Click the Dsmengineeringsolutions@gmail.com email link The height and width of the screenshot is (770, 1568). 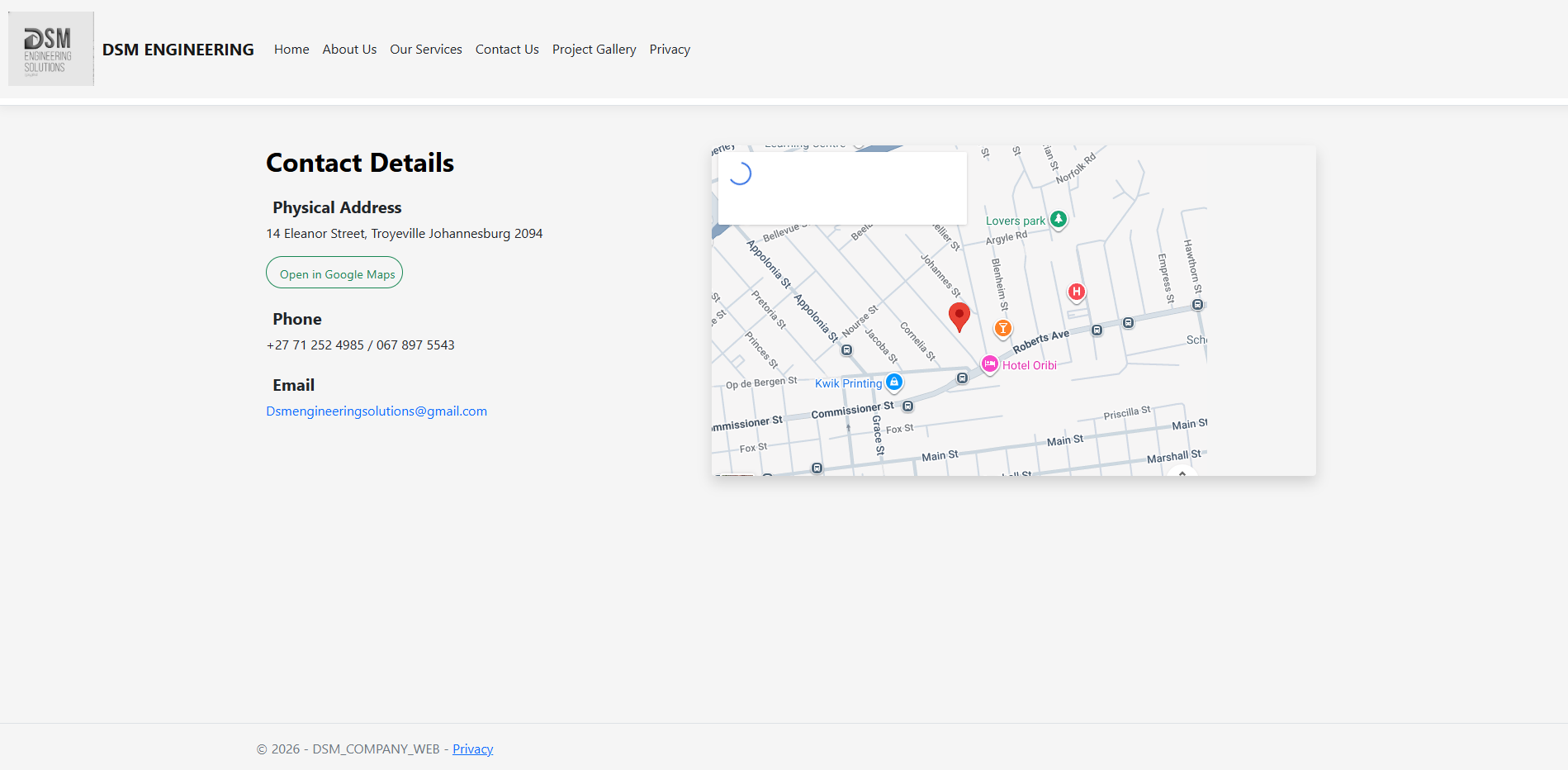pos(377,411)
